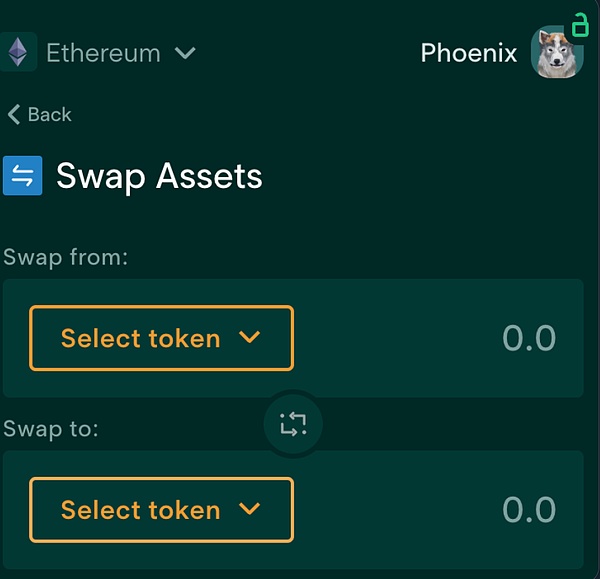
Task: Focus the Swap from amount field
Action: [528, 338]
